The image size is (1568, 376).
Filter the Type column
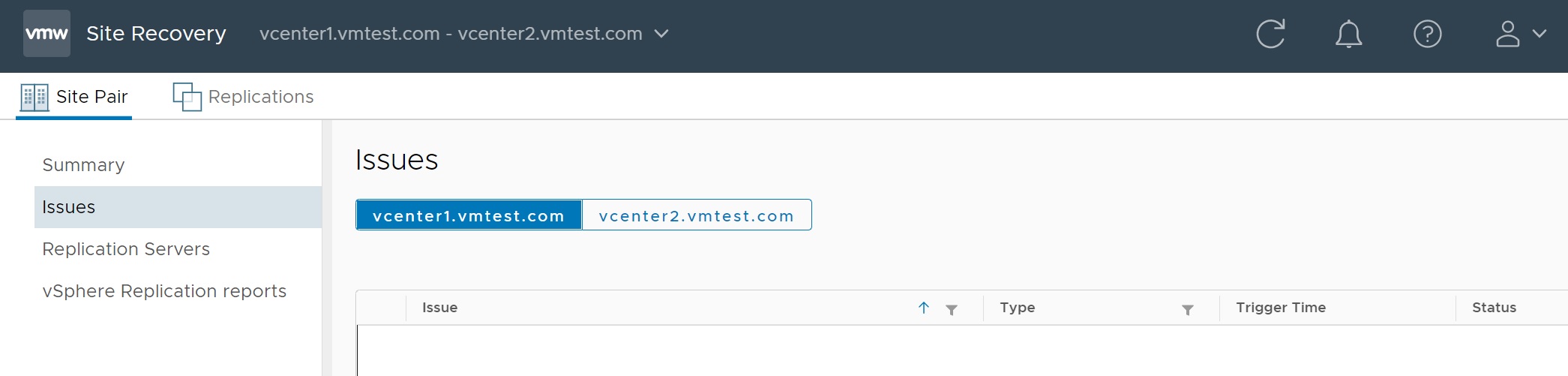click(1187, 309)
